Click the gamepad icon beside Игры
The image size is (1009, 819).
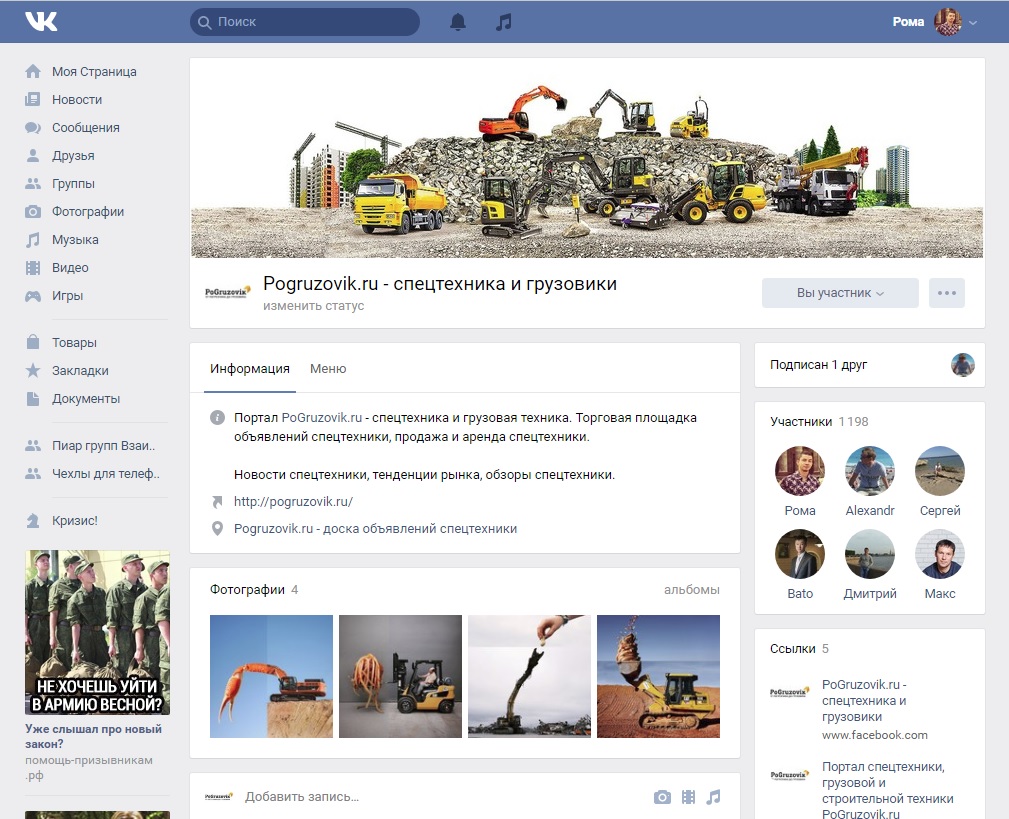click(33, 296)
